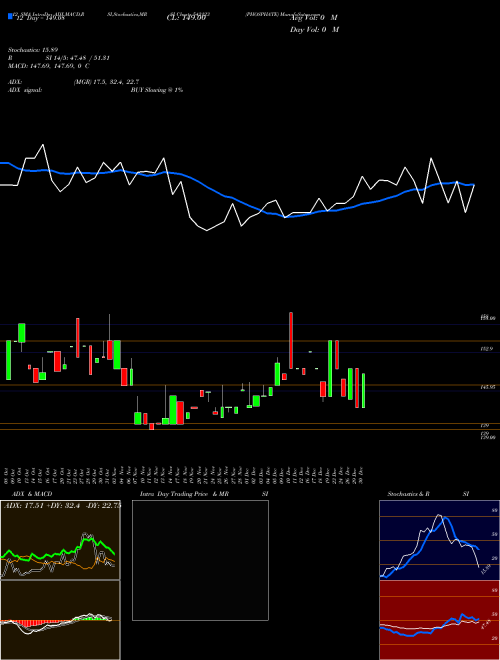Select the 'MACD: 147.69, 147.69, 0 C' line
Viewport: 500px width, 660px height.
[48, 66]
